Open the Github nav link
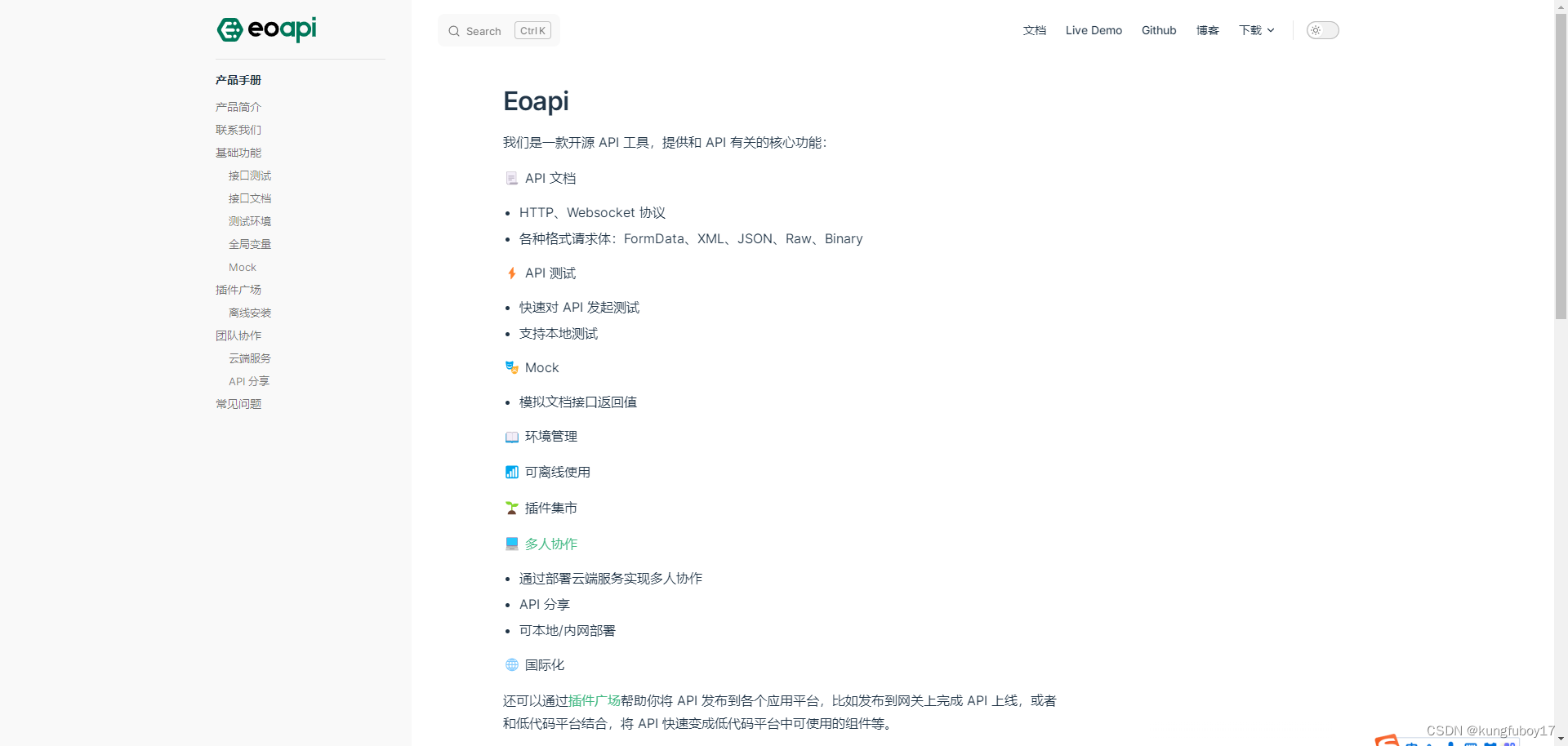 pyautogui.click(x=1159, y=30)
